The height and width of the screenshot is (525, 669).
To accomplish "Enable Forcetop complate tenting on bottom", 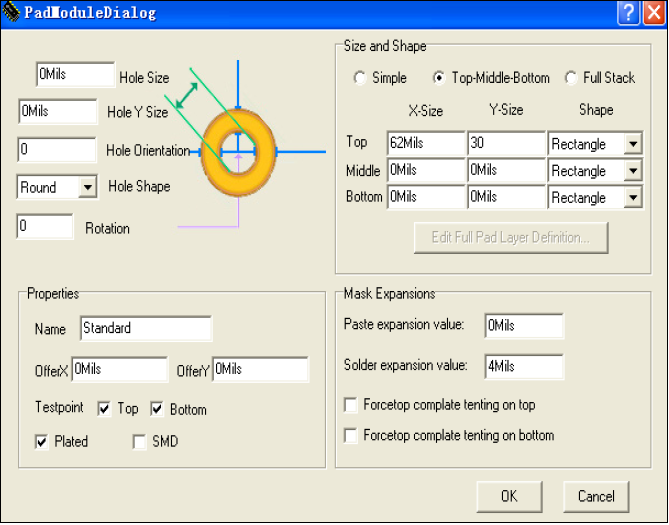I will click(x=350, y=436).
